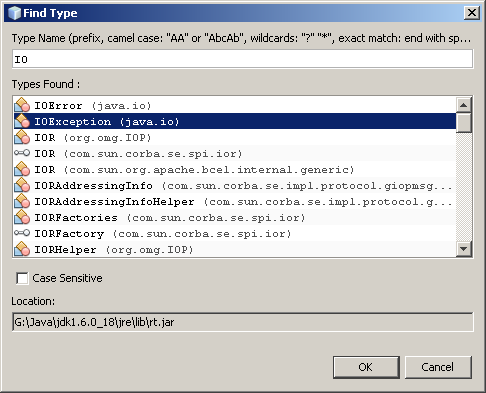Click the scrollbar up arrow in types list
Screen dimensions: 486x393
coord(464,105)
